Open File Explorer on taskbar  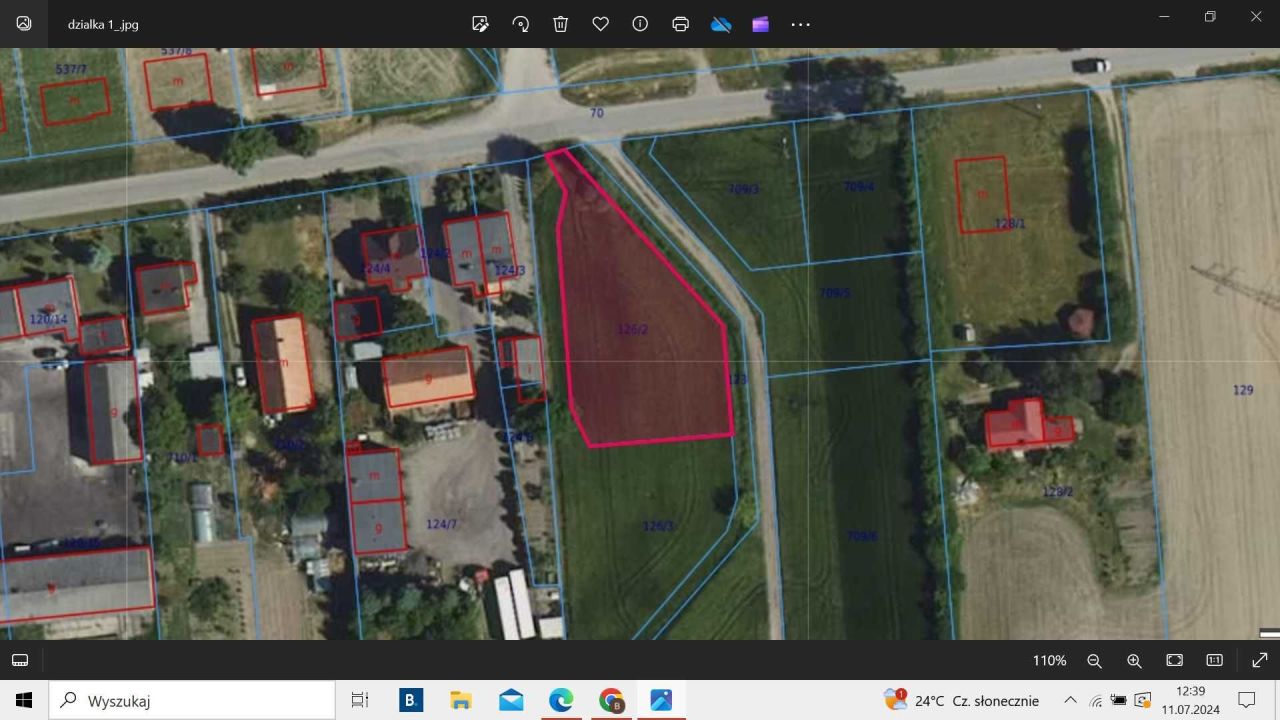[461, 700]
